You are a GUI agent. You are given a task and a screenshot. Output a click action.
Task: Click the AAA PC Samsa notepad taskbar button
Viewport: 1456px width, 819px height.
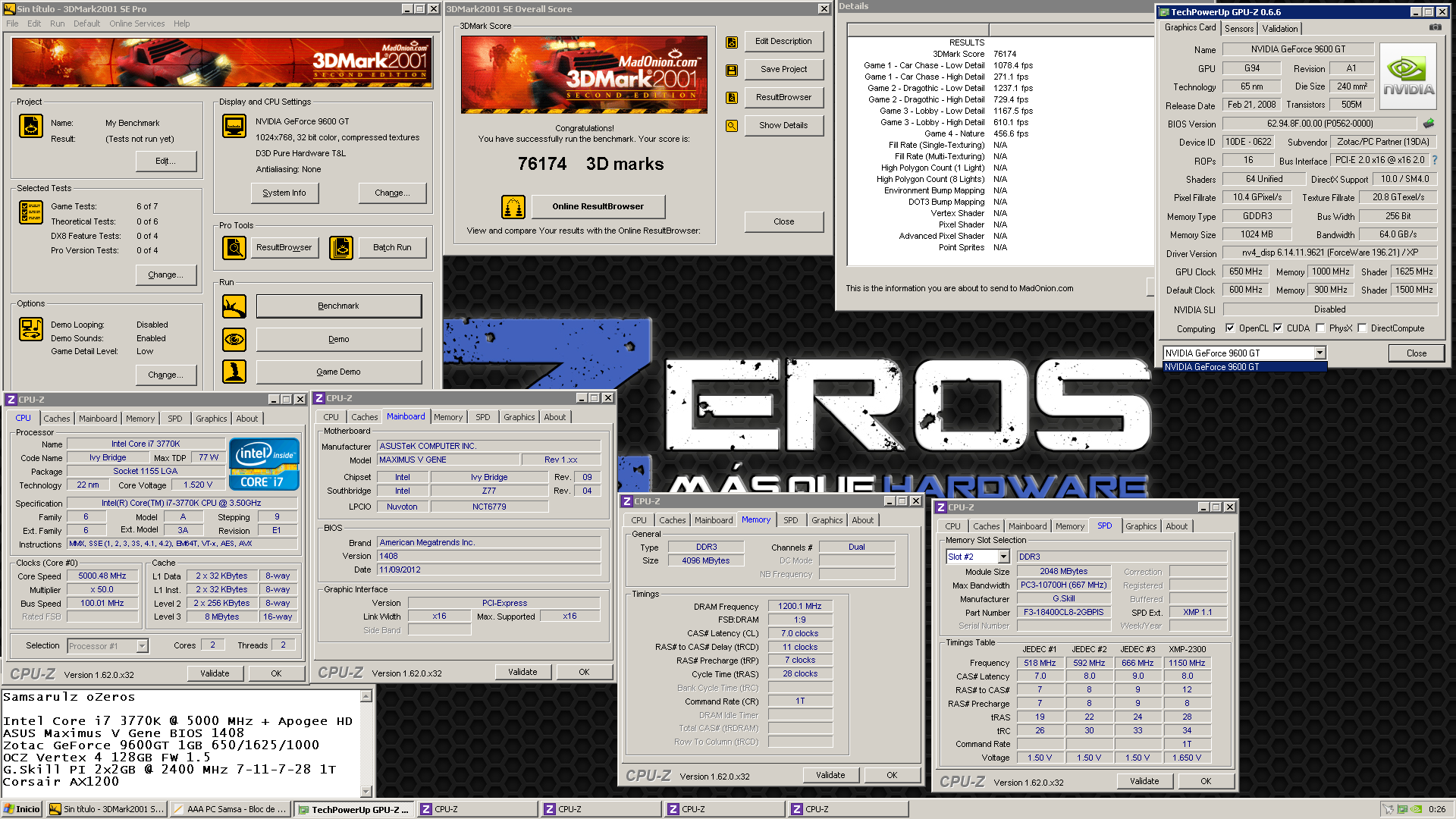click(230, 809)
